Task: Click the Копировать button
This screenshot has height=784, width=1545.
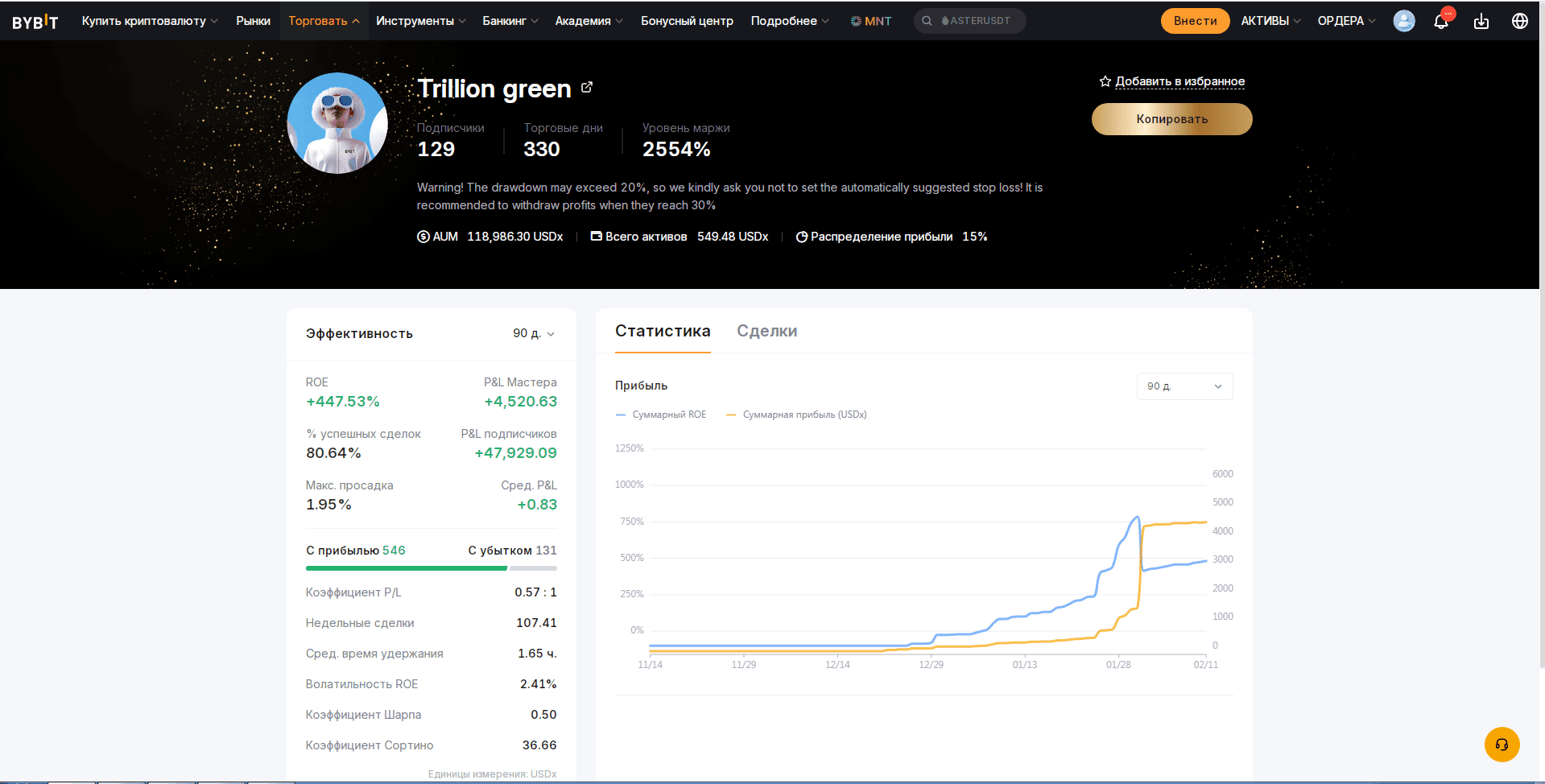Action: click(x=1171, y=119)
